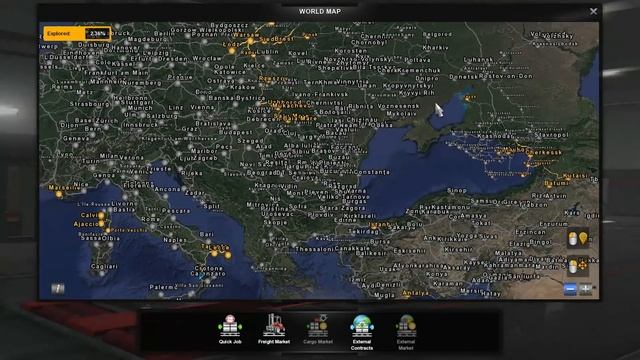
Task: Select Dnipro on the map
Action: (x=427, y=78)
